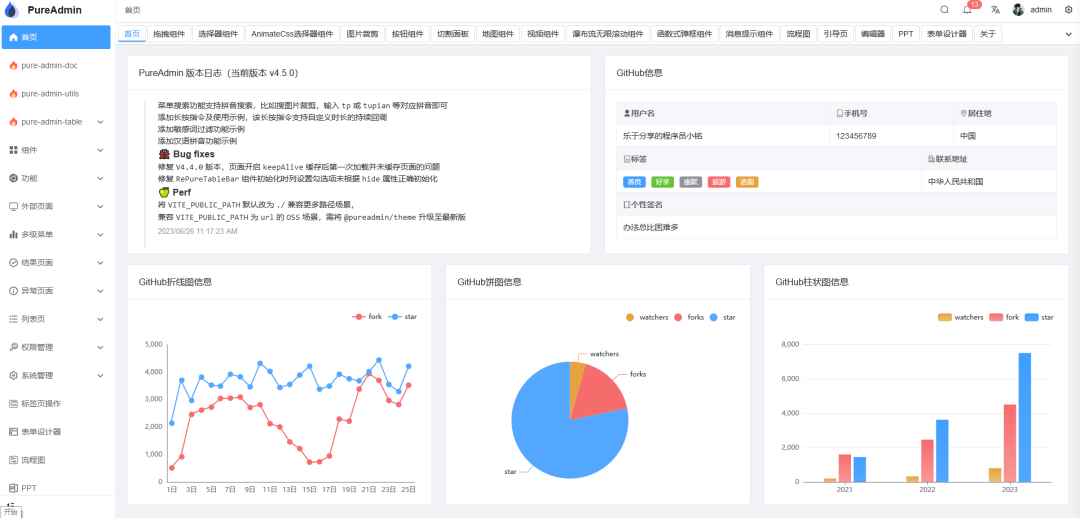Switch to the 图片裁剪 tab
Image resolution: width=1080 pixels, height=518 pixels.
point(362,34)
